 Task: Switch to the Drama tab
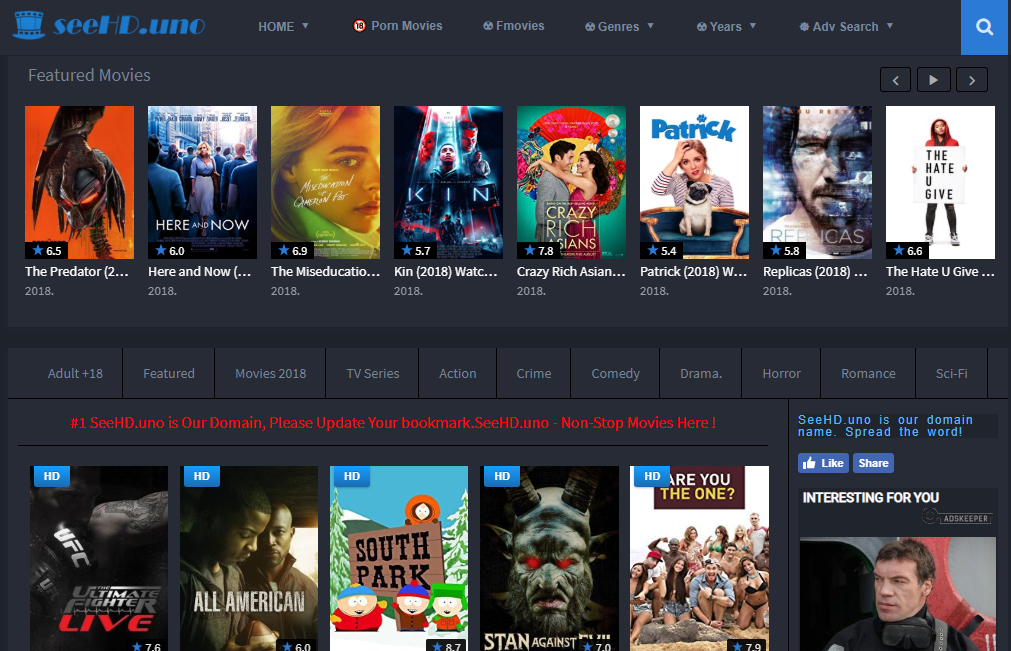click(701, 373)
